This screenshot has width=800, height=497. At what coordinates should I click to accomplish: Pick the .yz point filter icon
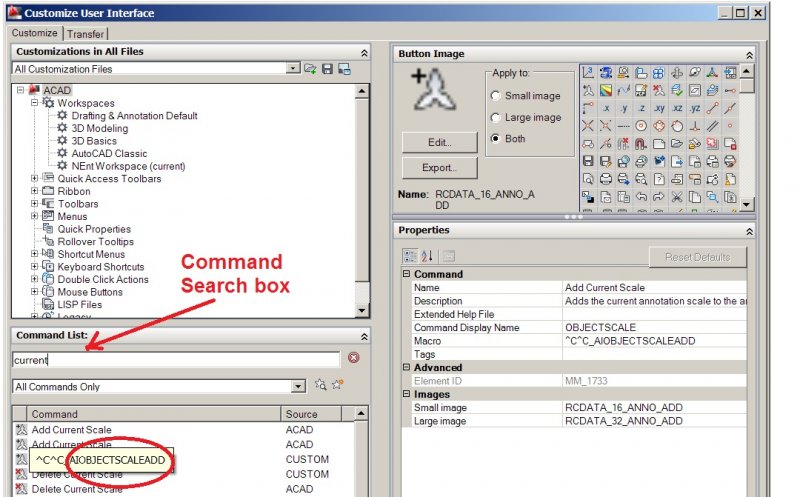(x=695, y=108)
